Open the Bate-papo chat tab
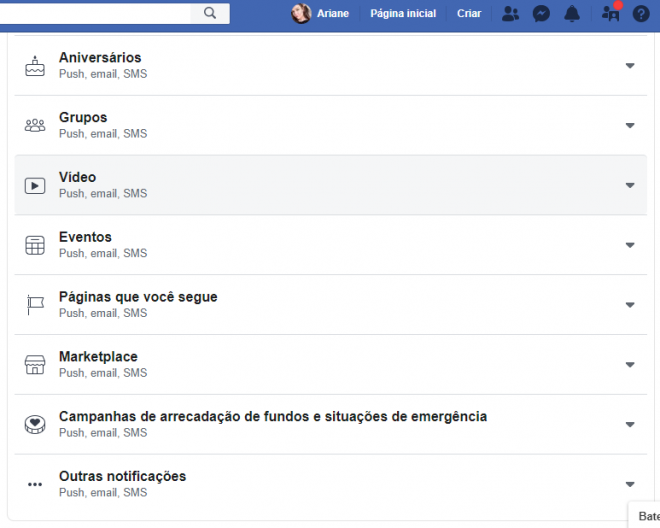This screenshot has height=528, width=660. [x=645, y=515]
